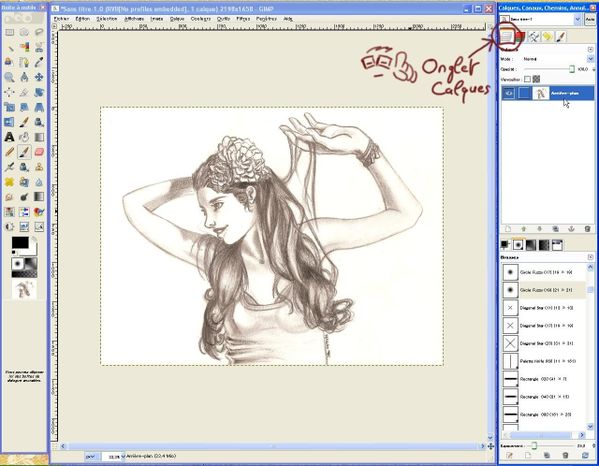Open the image menu triangle at ruler corner
The image size is (599, 466).
click(x=54, y=26)
